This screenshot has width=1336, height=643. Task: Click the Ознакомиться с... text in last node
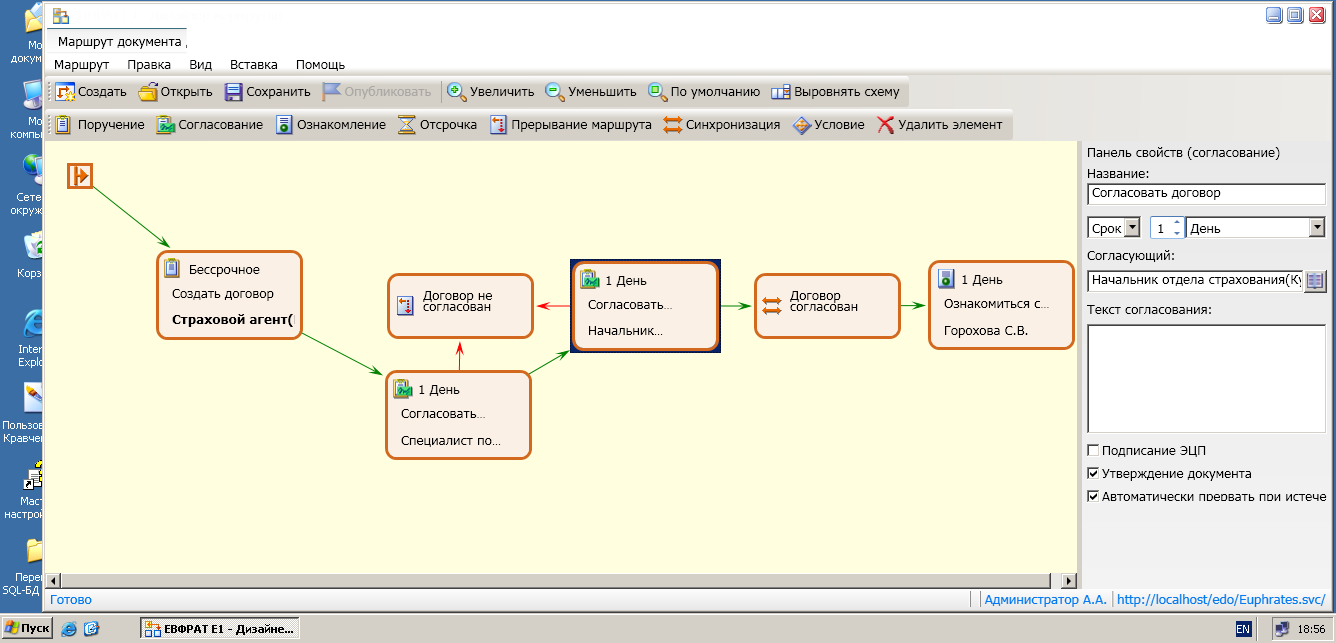[x=996, y=304]
